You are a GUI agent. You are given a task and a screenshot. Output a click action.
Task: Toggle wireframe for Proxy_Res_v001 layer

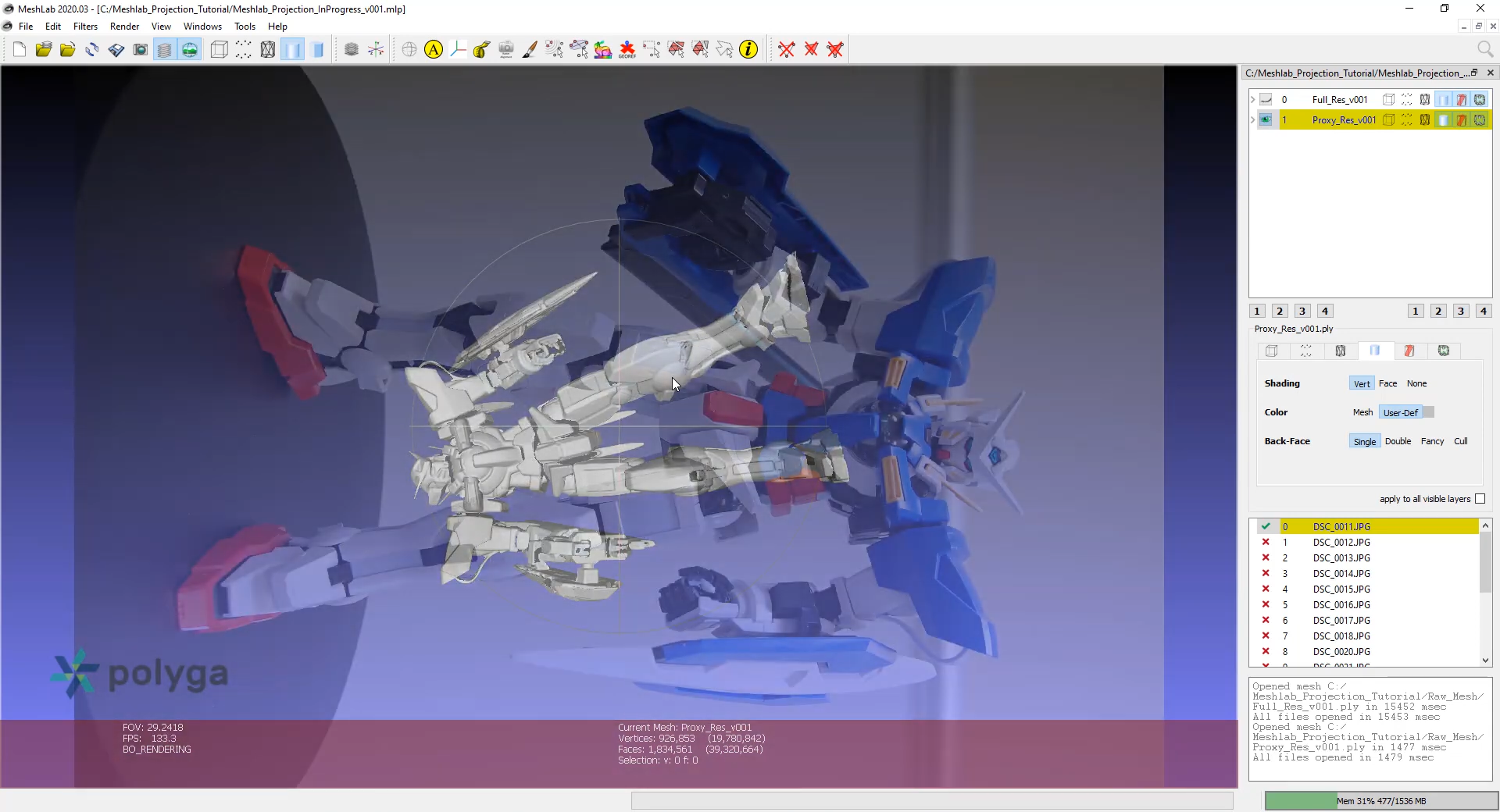(1425, 120)
